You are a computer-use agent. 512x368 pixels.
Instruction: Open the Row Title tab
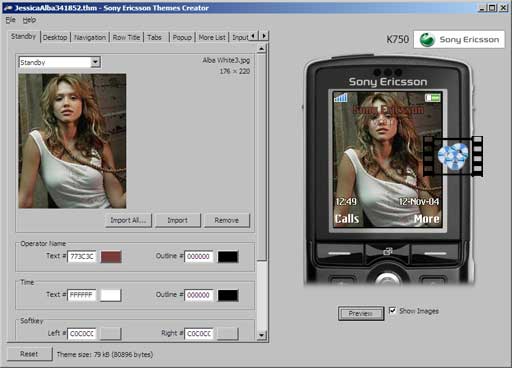pos(126,38)
